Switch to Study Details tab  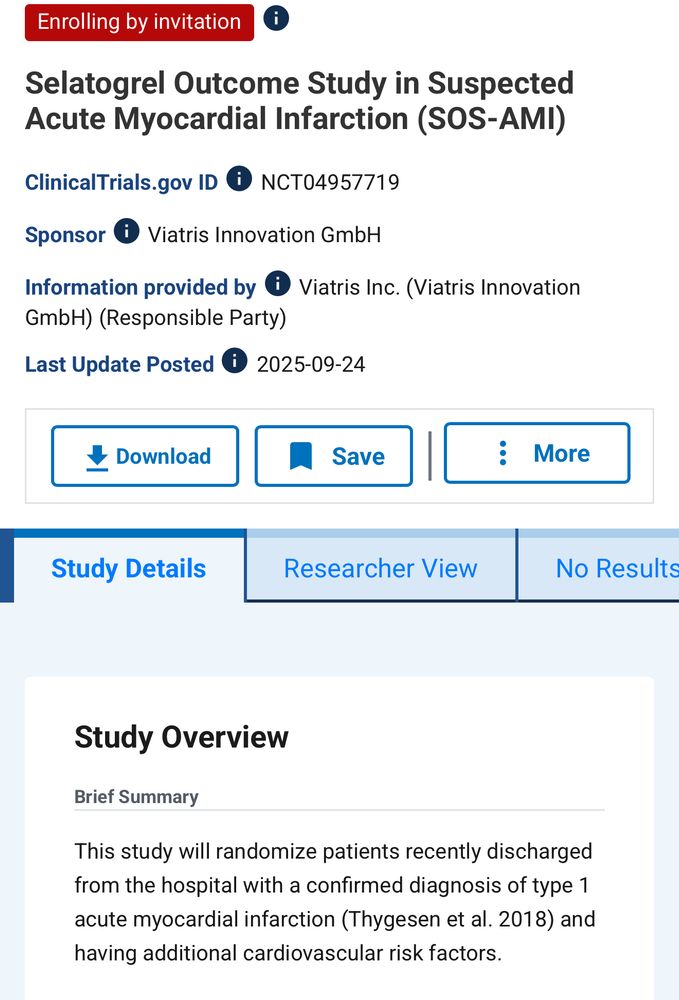pyautogui.click(x=129, y=568)
